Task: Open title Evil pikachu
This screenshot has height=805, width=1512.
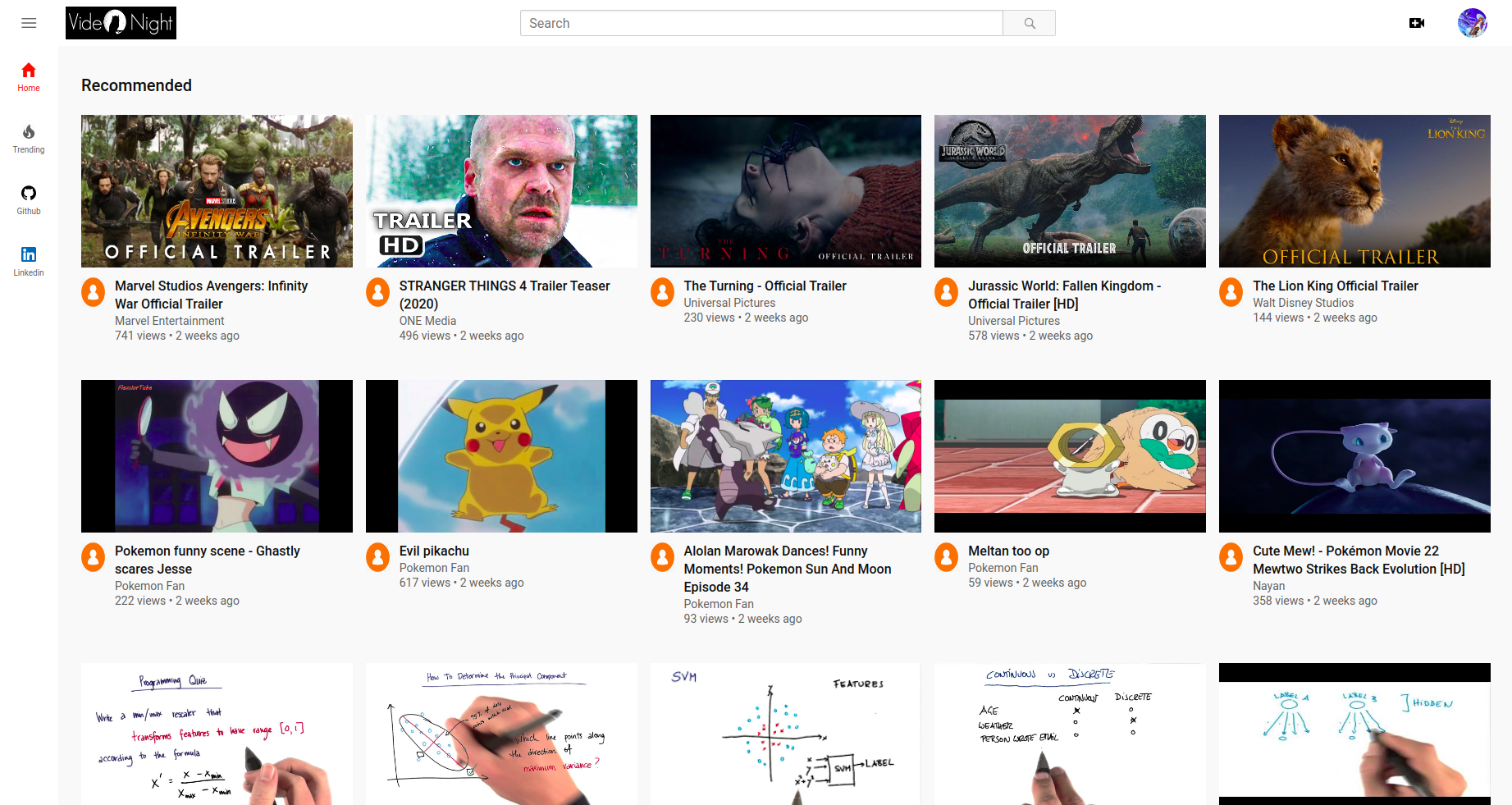Action: [x=434, y=551]
